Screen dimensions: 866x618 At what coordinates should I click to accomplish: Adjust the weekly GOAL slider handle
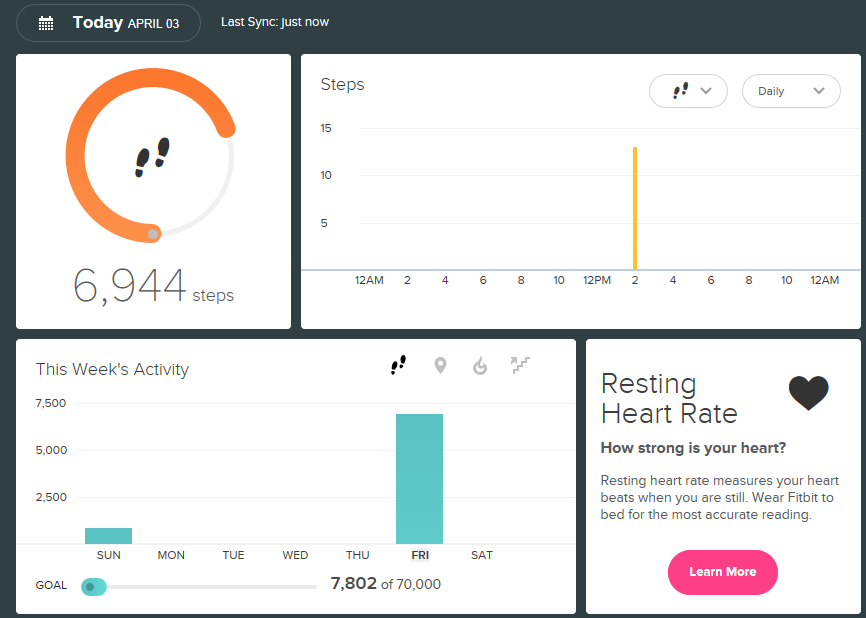click(94, 587)
